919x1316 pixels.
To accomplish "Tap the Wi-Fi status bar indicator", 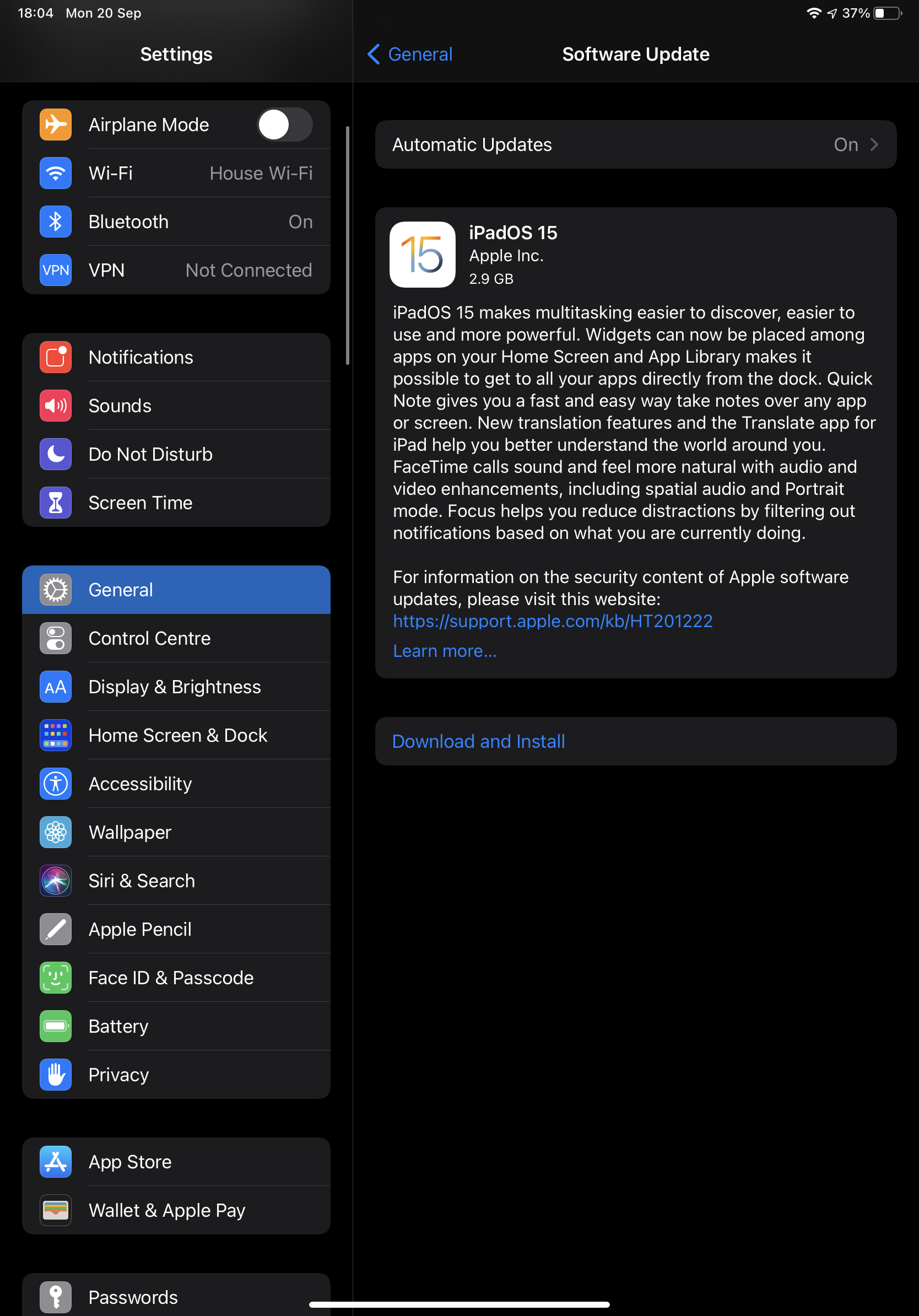I will [814, 13].
